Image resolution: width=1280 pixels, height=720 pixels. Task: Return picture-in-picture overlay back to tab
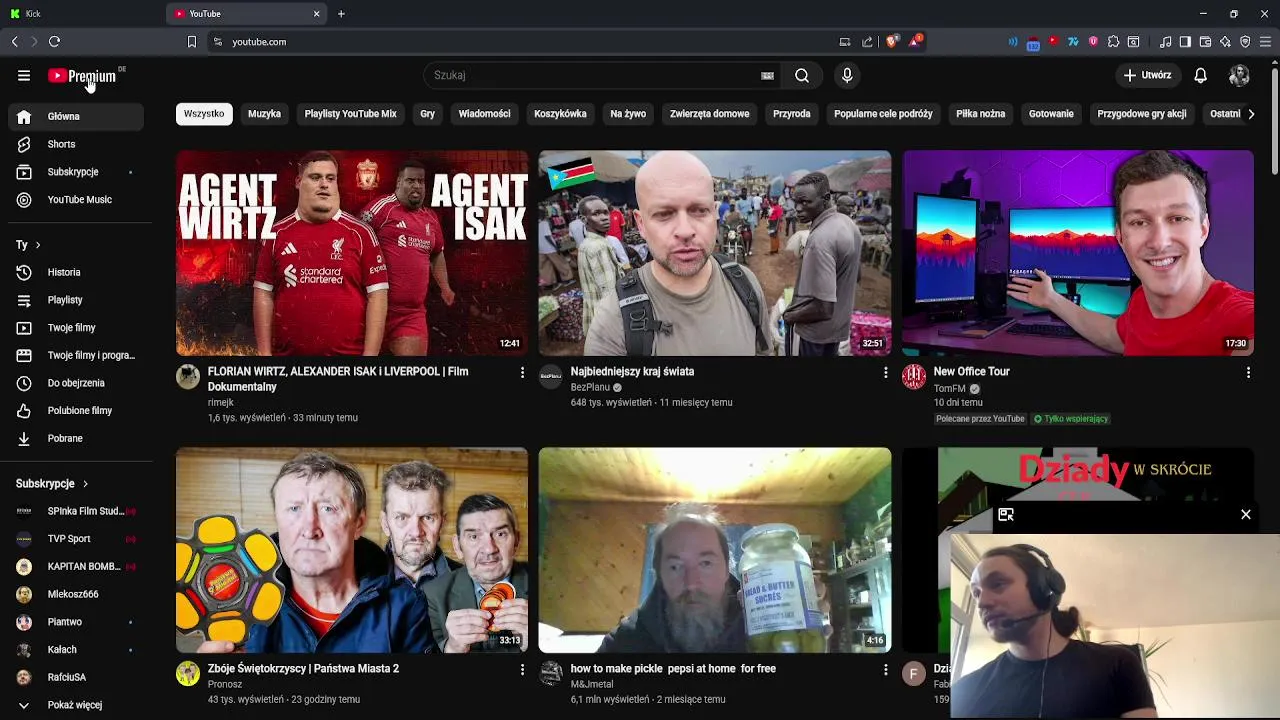pos(1006,514)
